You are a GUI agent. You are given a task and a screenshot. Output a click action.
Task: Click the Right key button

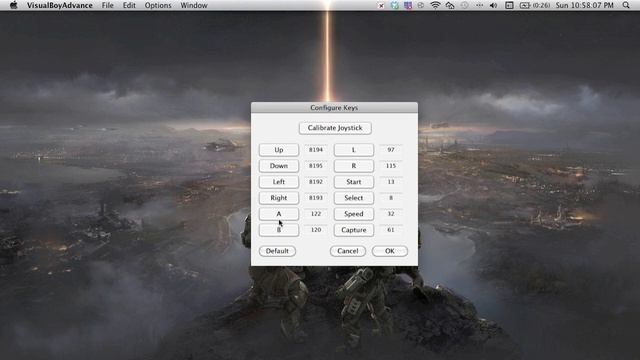[x=279, y=198]
